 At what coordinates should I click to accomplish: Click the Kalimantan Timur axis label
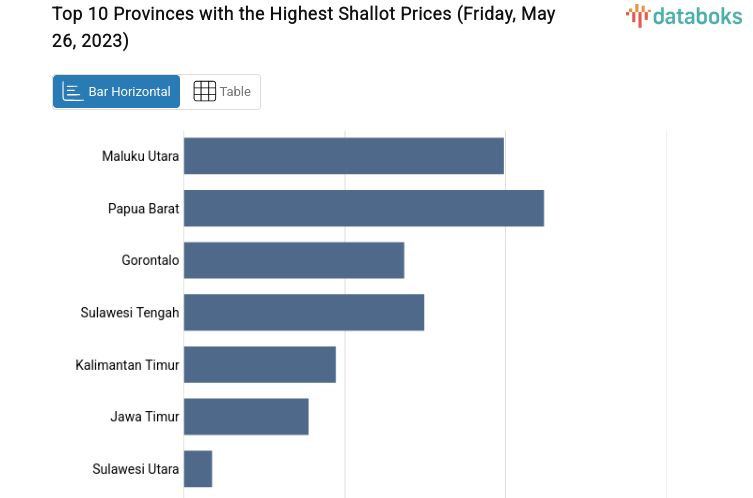(x=127, y=364)
